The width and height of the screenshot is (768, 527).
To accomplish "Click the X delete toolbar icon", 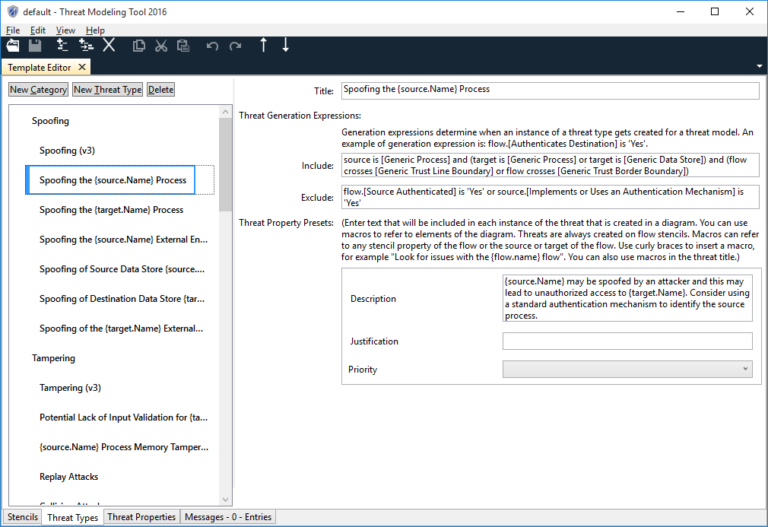I will click(x=109, y=45).
